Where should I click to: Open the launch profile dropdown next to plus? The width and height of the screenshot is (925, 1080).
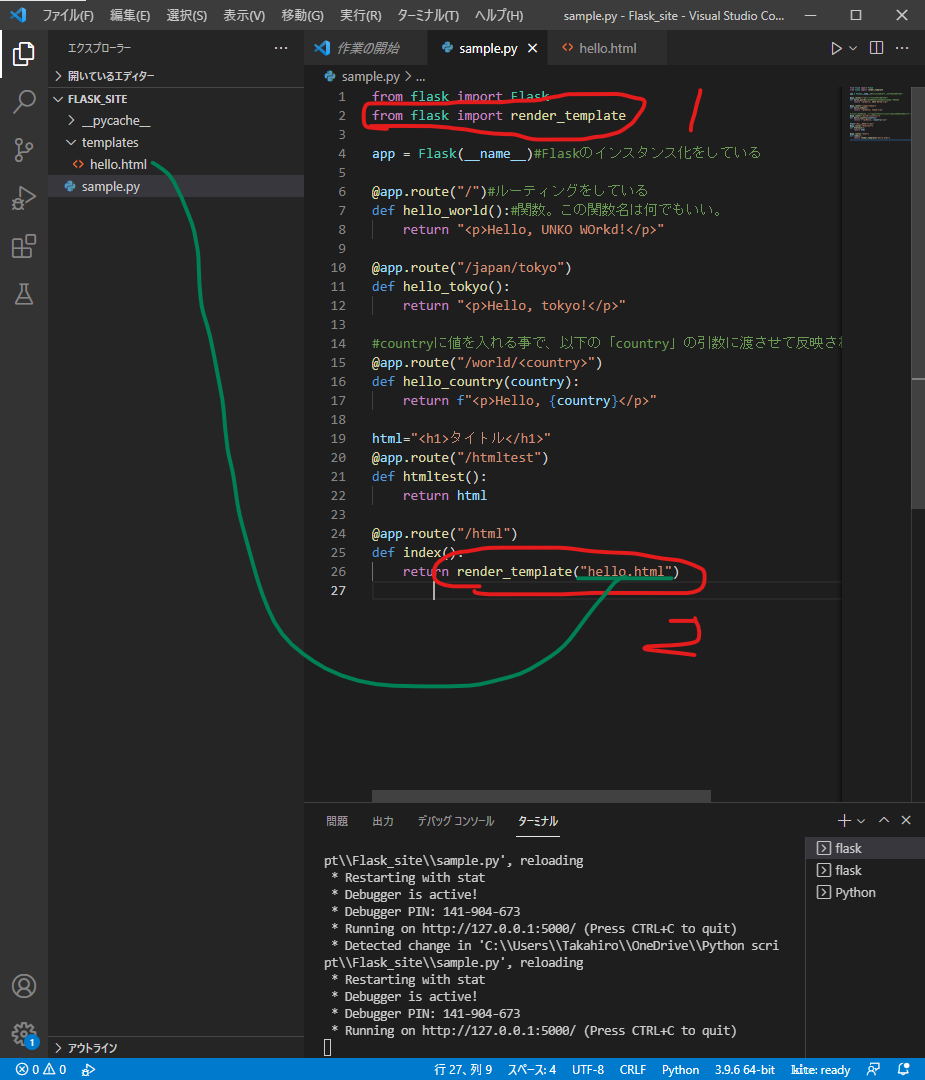862,821
